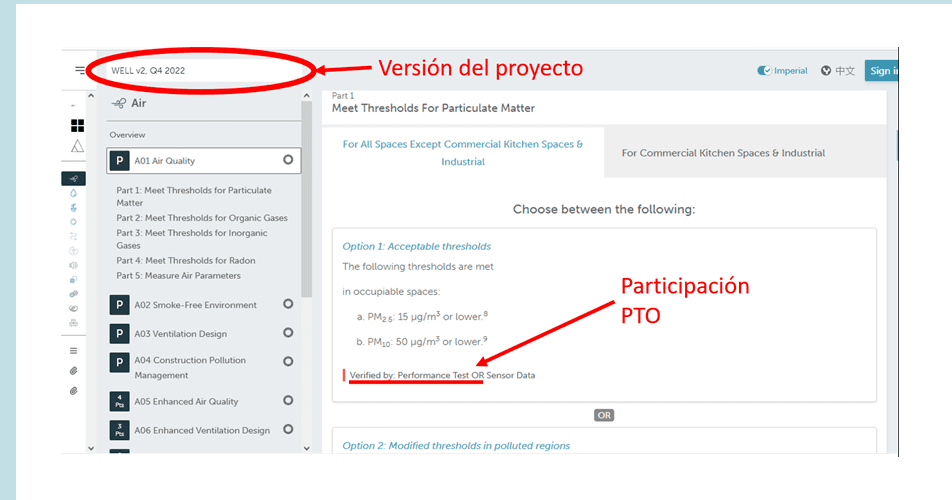Select the Light concept icon in sidebar
This screenshot has height=500, width=952.
[73, 222]
